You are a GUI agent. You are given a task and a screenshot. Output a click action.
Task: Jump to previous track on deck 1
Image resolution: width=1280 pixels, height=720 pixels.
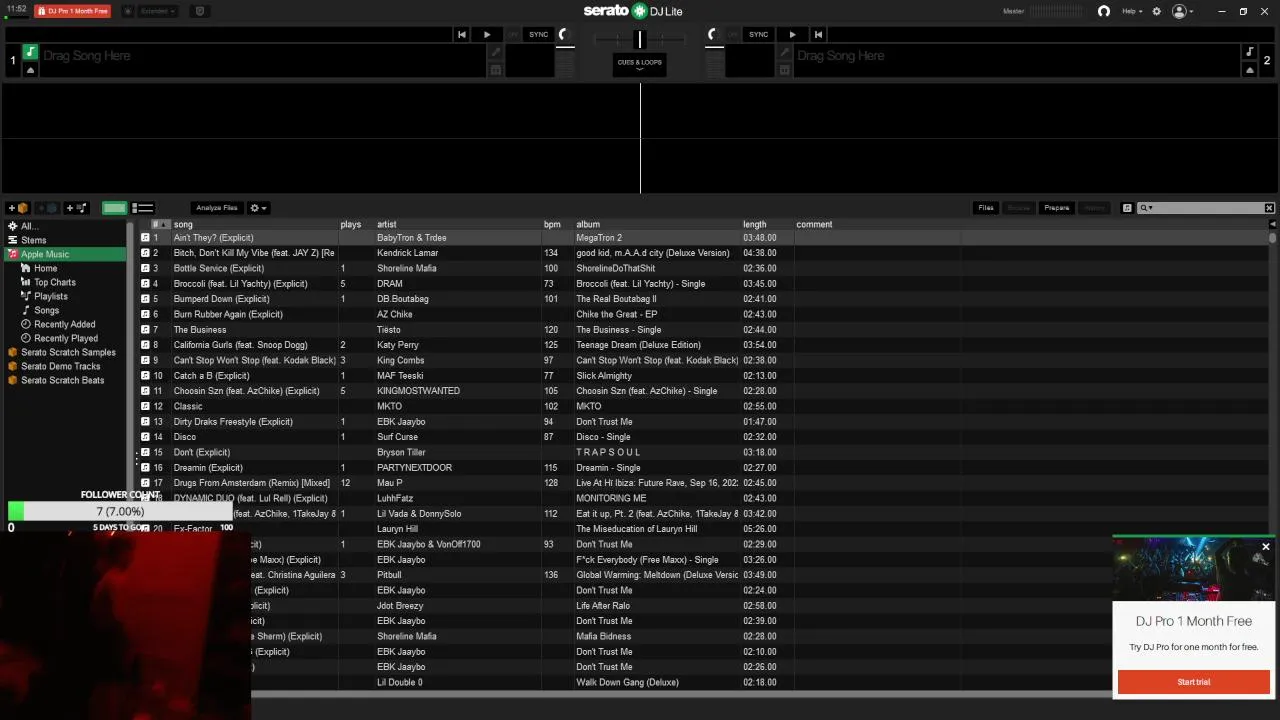[x=461, y=34]
